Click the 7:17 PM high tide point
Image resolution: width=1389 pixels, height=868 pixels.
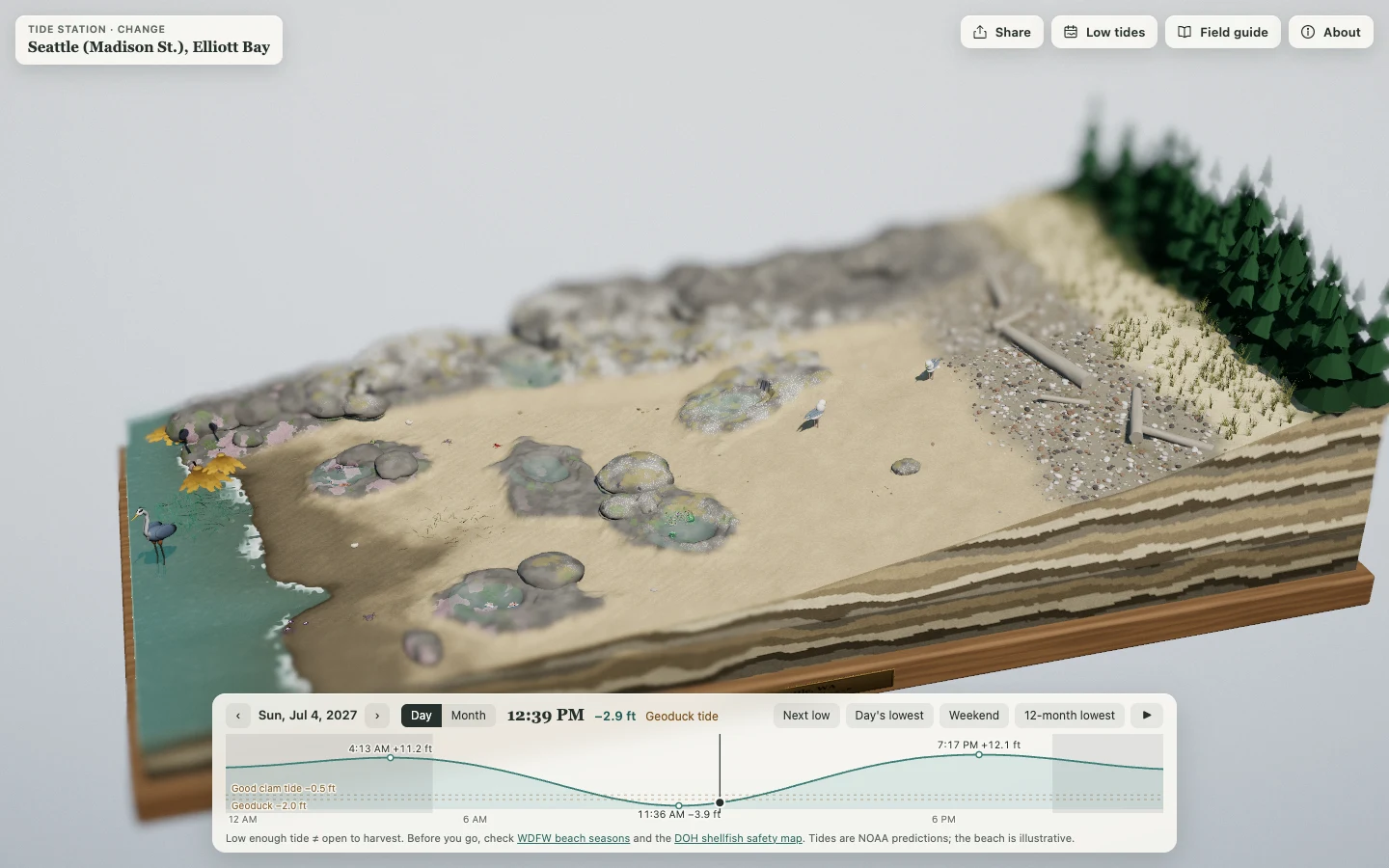pos(979,755)
